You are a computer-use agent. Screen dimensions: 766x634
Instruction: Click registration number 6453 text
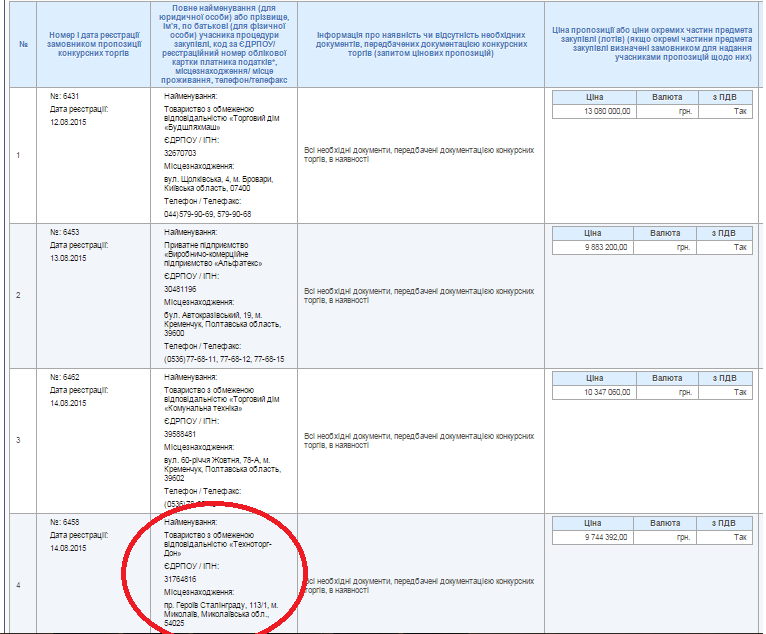(x=64, y=232)
